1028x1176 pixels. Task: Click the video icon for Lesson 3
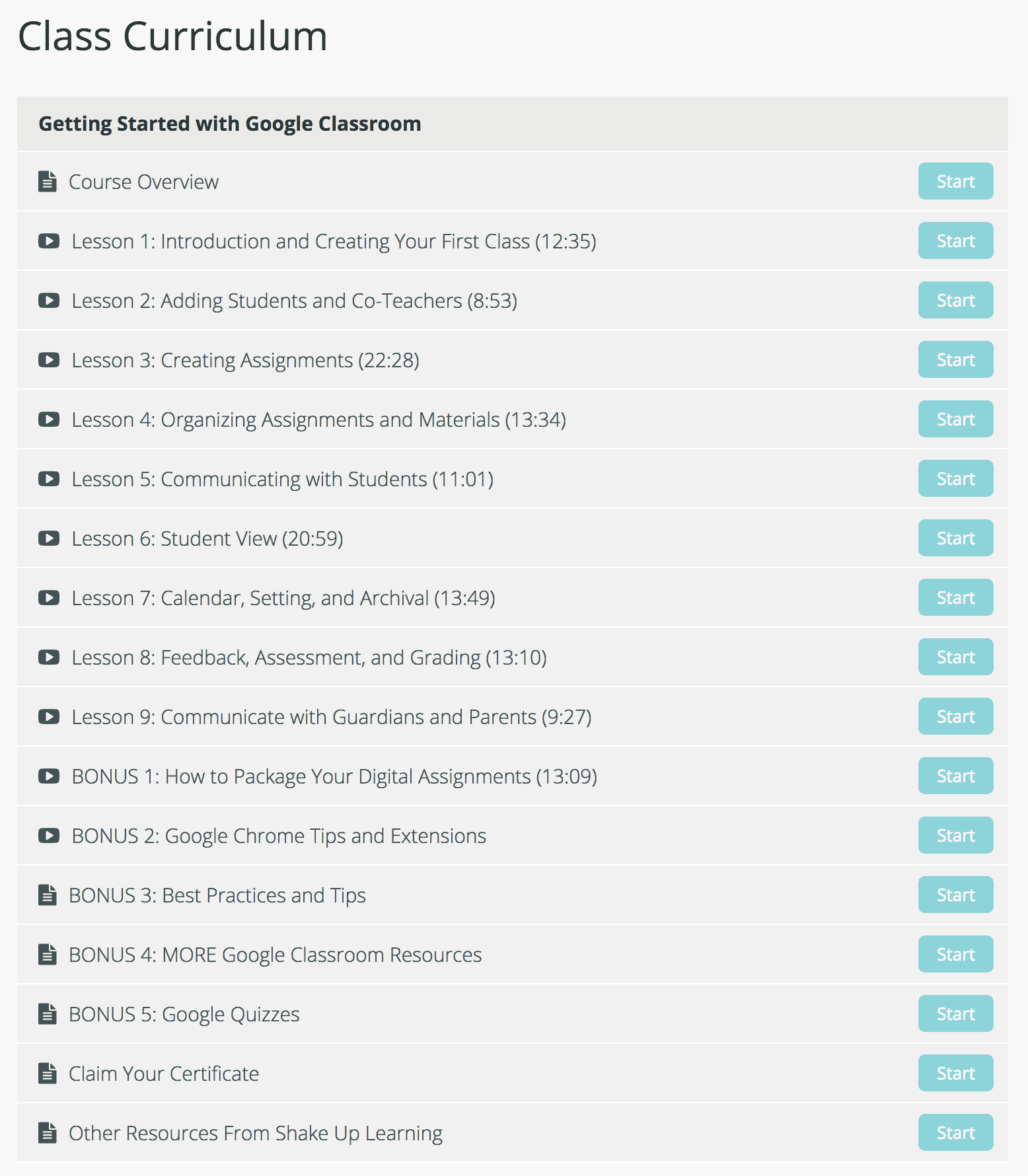pos(49,359)
